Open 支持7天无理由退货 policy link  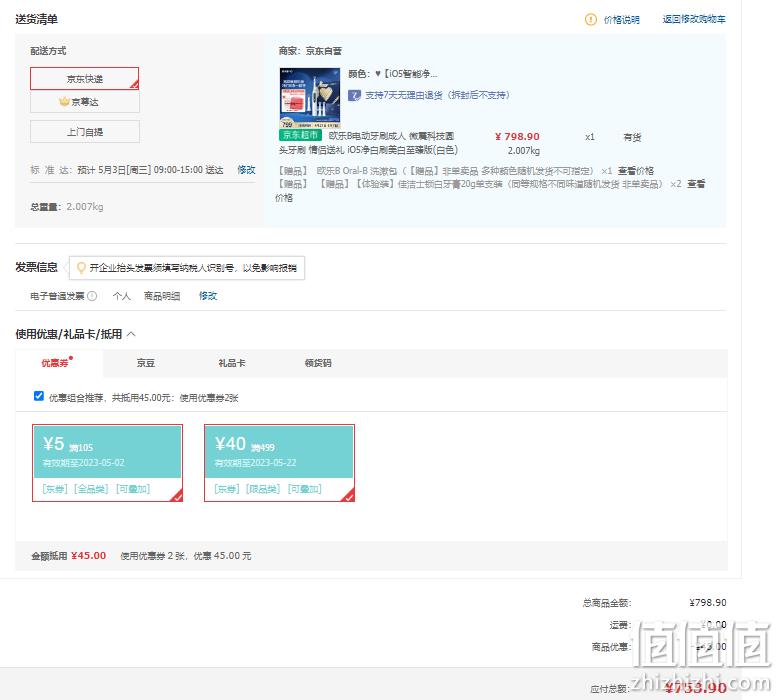pyautogui.click(x=437, y=95)
